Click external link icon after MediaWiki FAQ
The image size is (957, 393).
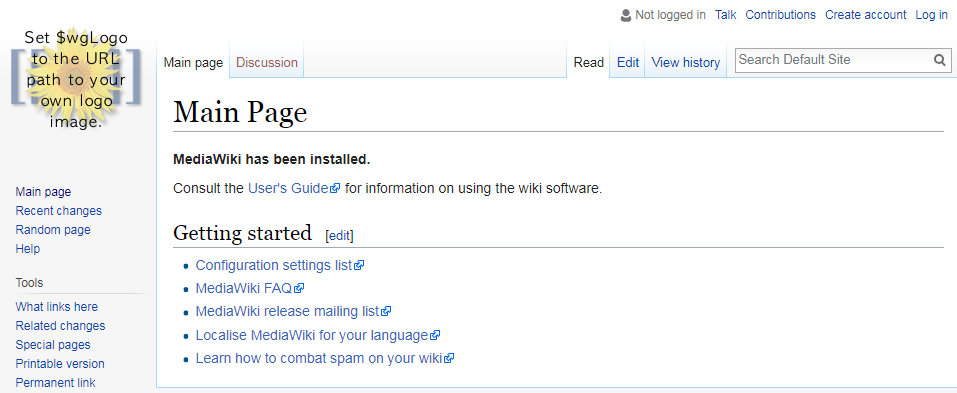299,288
